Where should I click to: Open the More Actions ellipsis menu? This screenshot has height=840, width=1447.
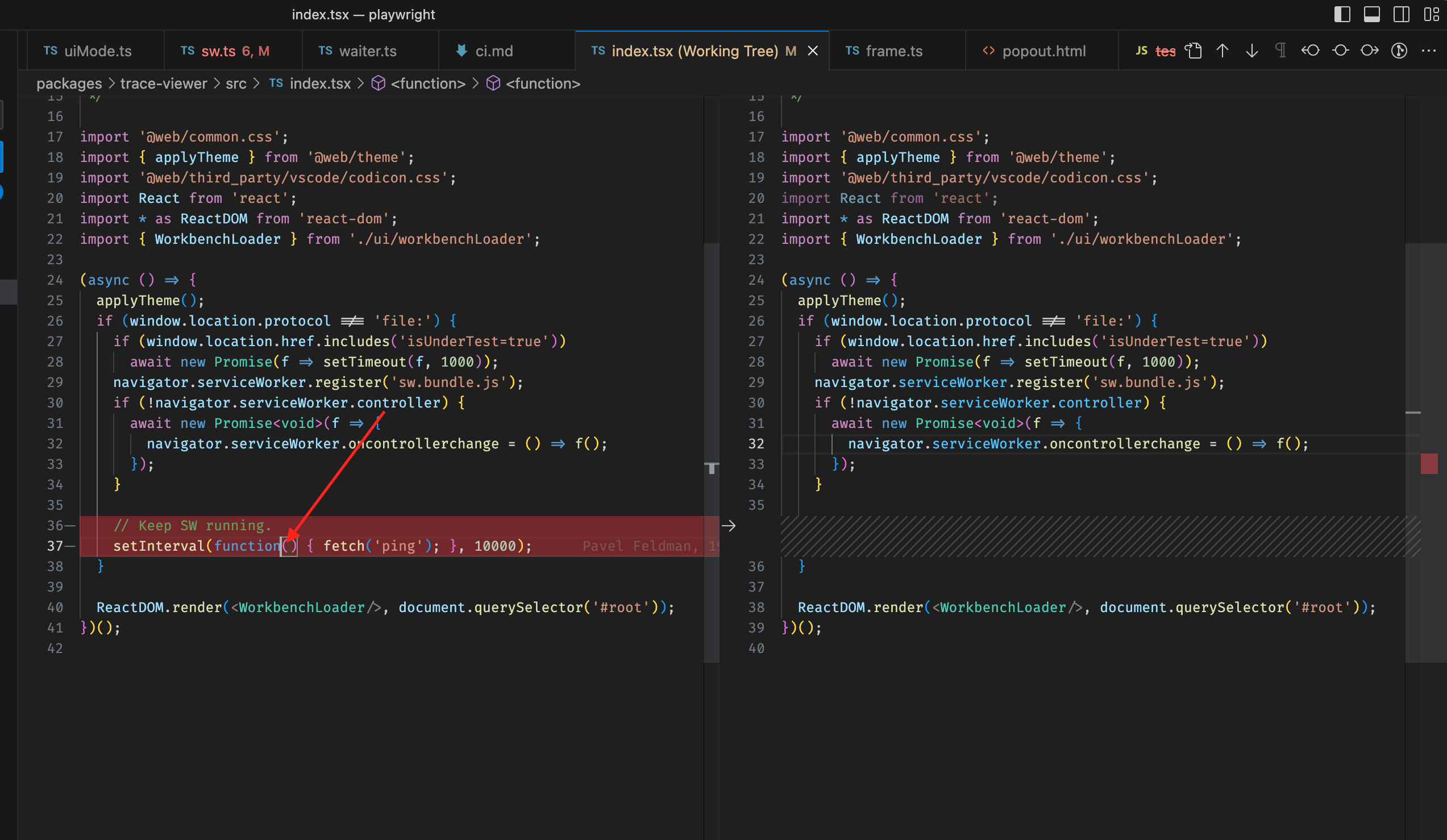[x=1429, y=51]
